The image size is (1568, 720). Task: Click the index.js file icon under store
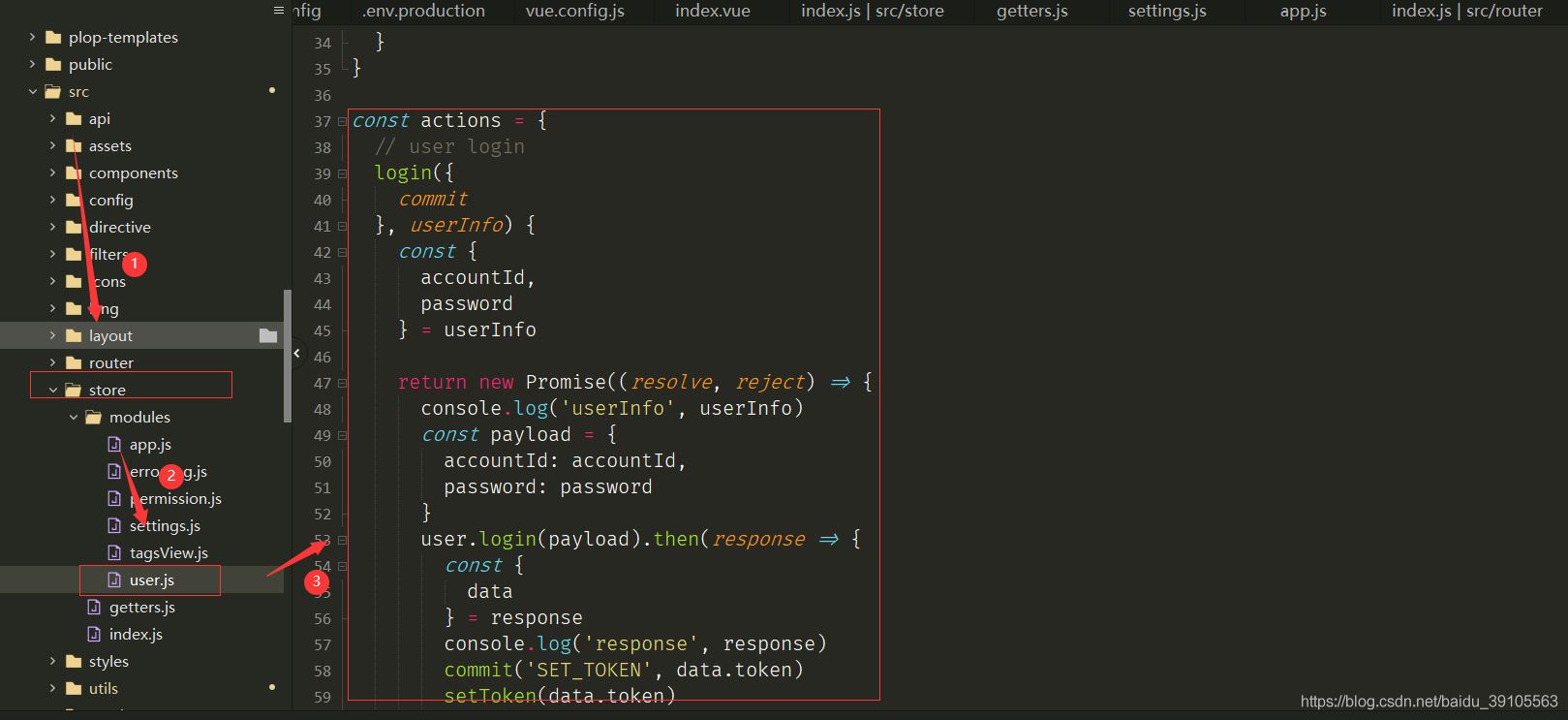tap(94, 635)
